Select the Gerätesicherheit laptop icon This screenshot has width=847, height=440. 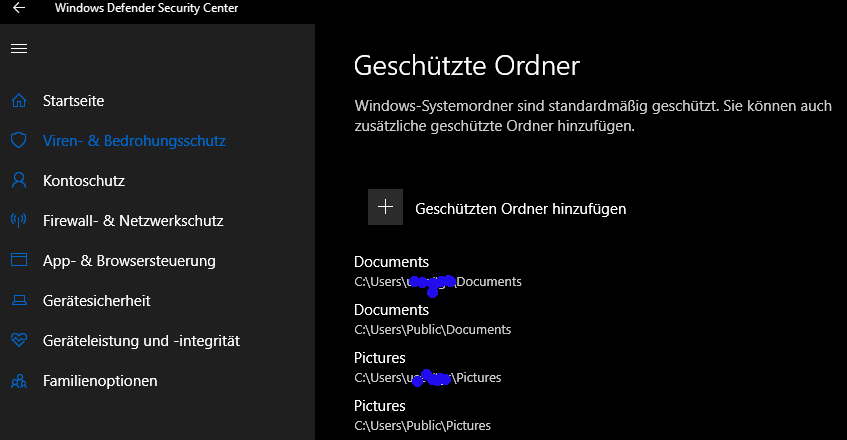coord(18,301)
